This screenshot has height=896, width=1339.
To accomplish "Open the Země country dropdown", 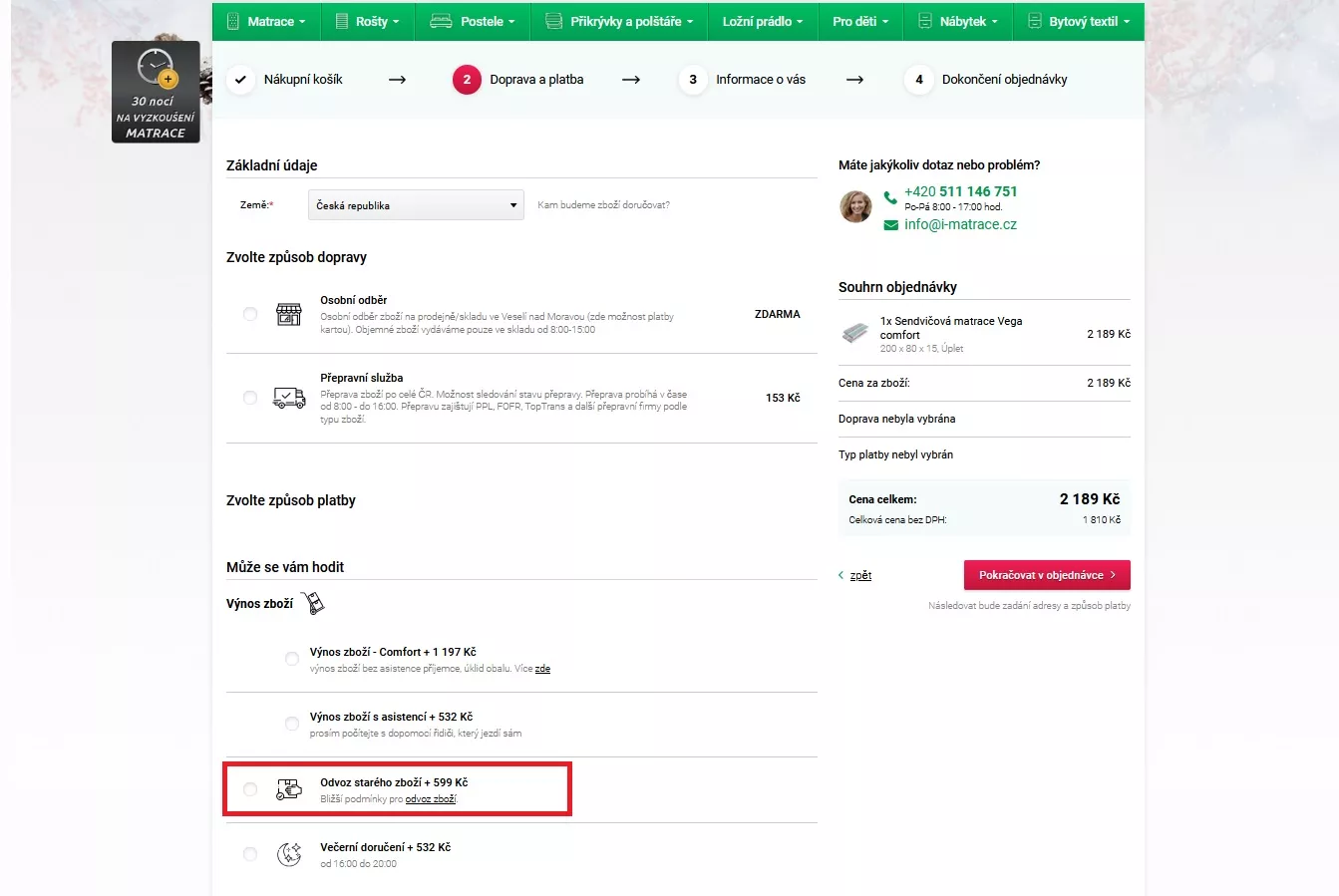I will 416,205.
